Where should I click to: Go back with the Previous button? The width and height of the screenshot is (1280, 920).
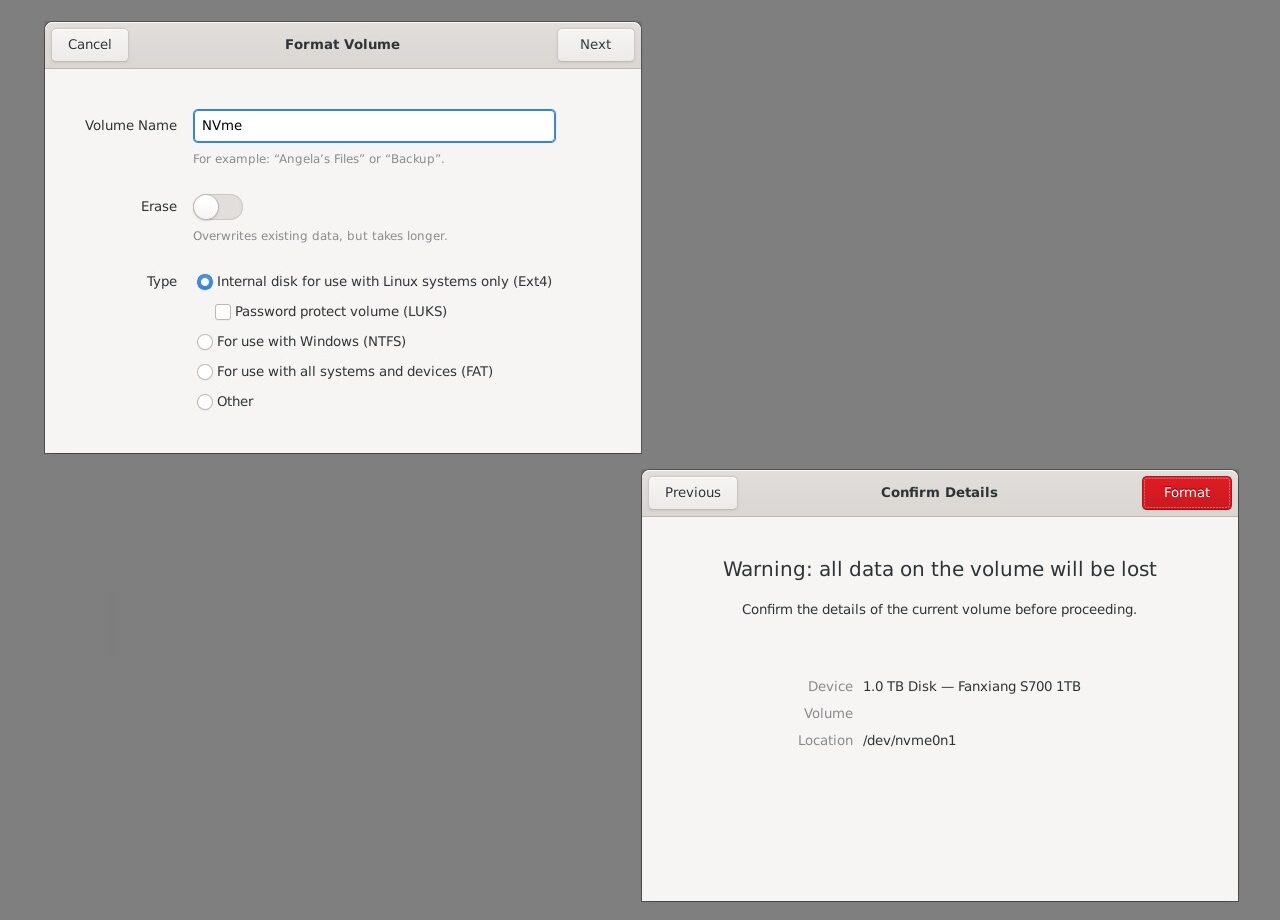(692, 492)
